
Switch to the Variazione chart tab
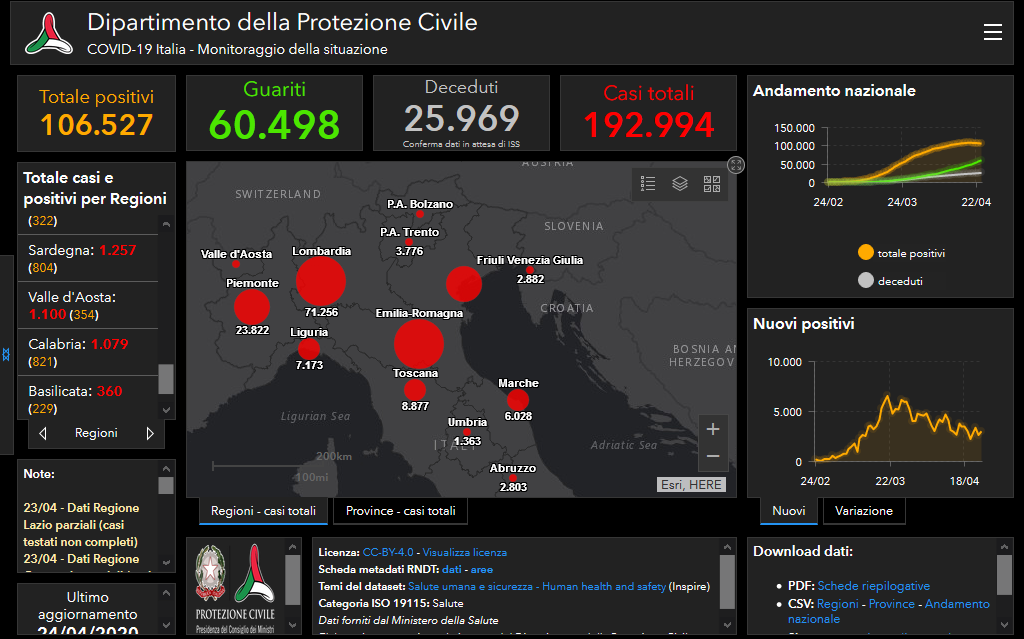pyautogui.click(x=864, y=511)
